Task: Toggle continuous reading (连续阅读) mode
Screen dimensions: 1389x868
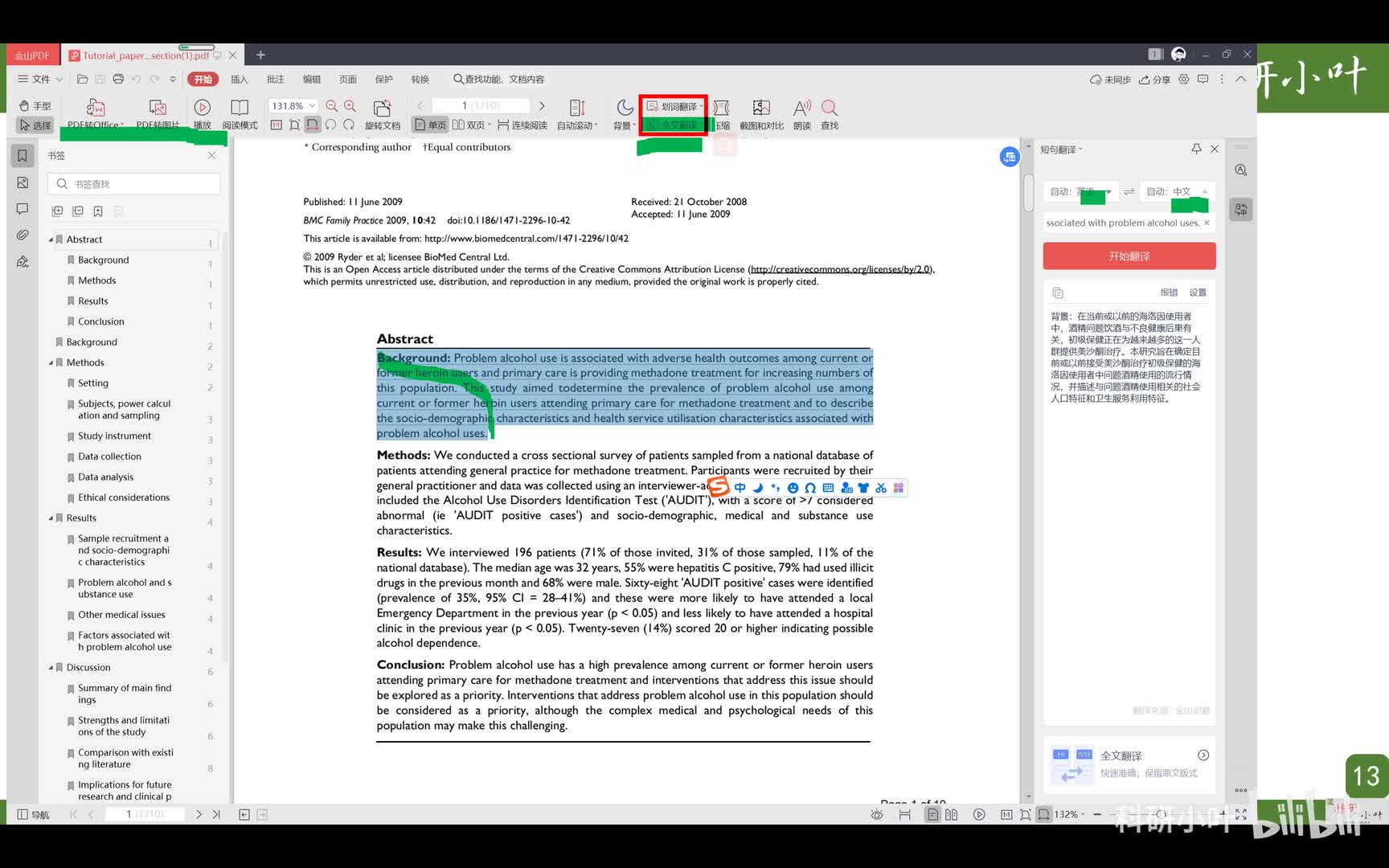Action: pyautogui.click(x=522, y=125)
